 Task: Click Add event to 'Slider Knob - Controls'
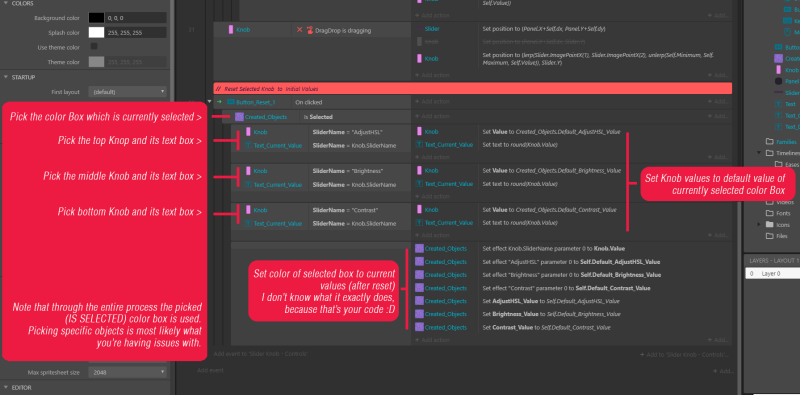[x=260, y=354]
